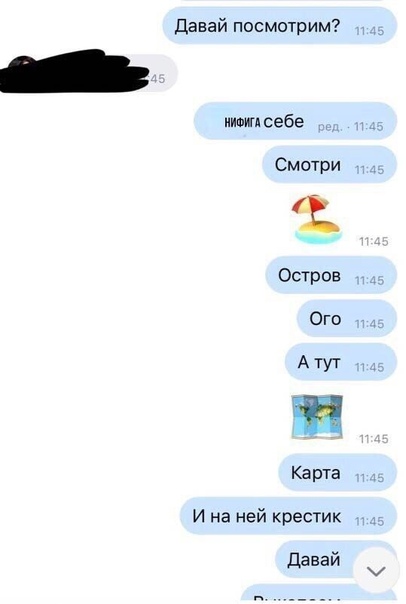Tap the 'А тут' message bubble
The height and width of the screenshot is (604, 406).
341,362
